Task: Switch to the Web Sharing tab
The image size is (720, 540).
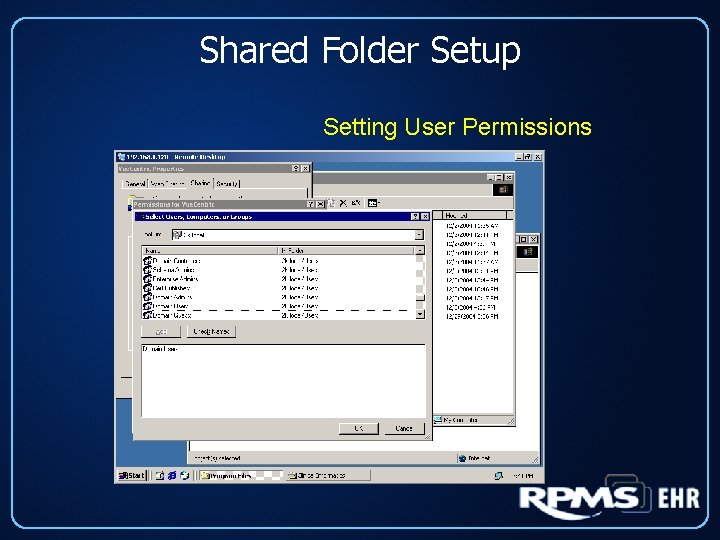Action: click(x=168, y=184)
